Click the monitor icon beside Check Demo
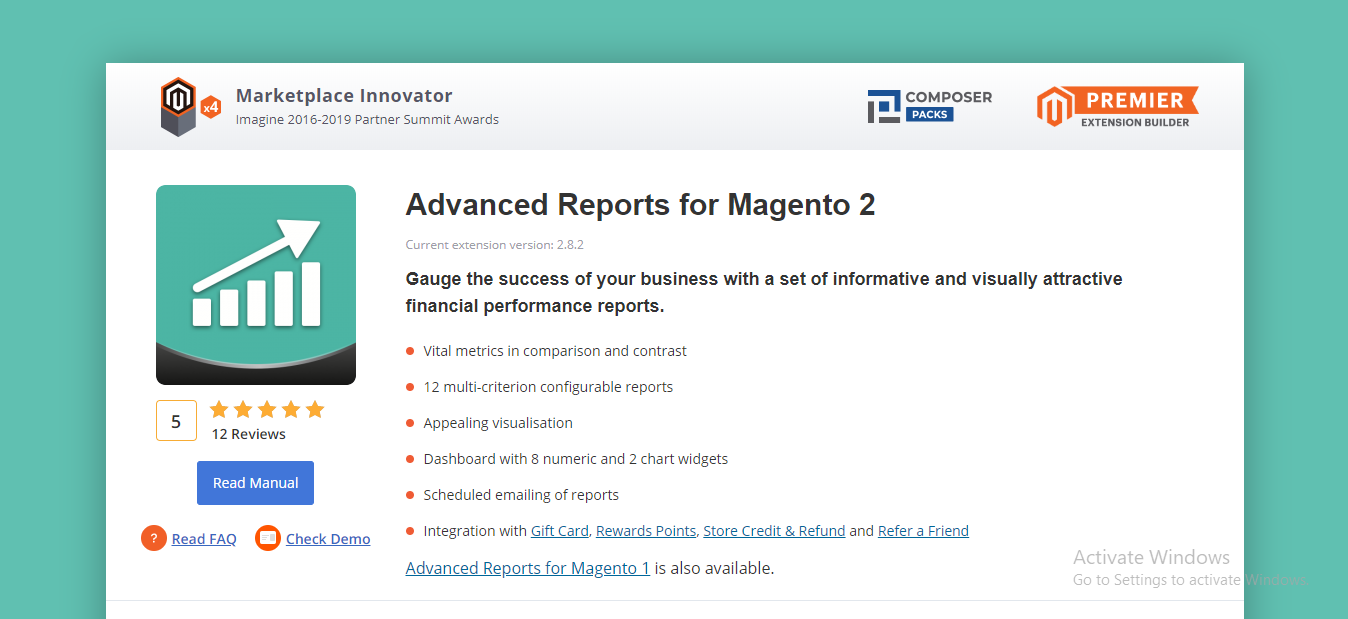Viewport: 1348px width, 619px height. click(x=267, y=538)
